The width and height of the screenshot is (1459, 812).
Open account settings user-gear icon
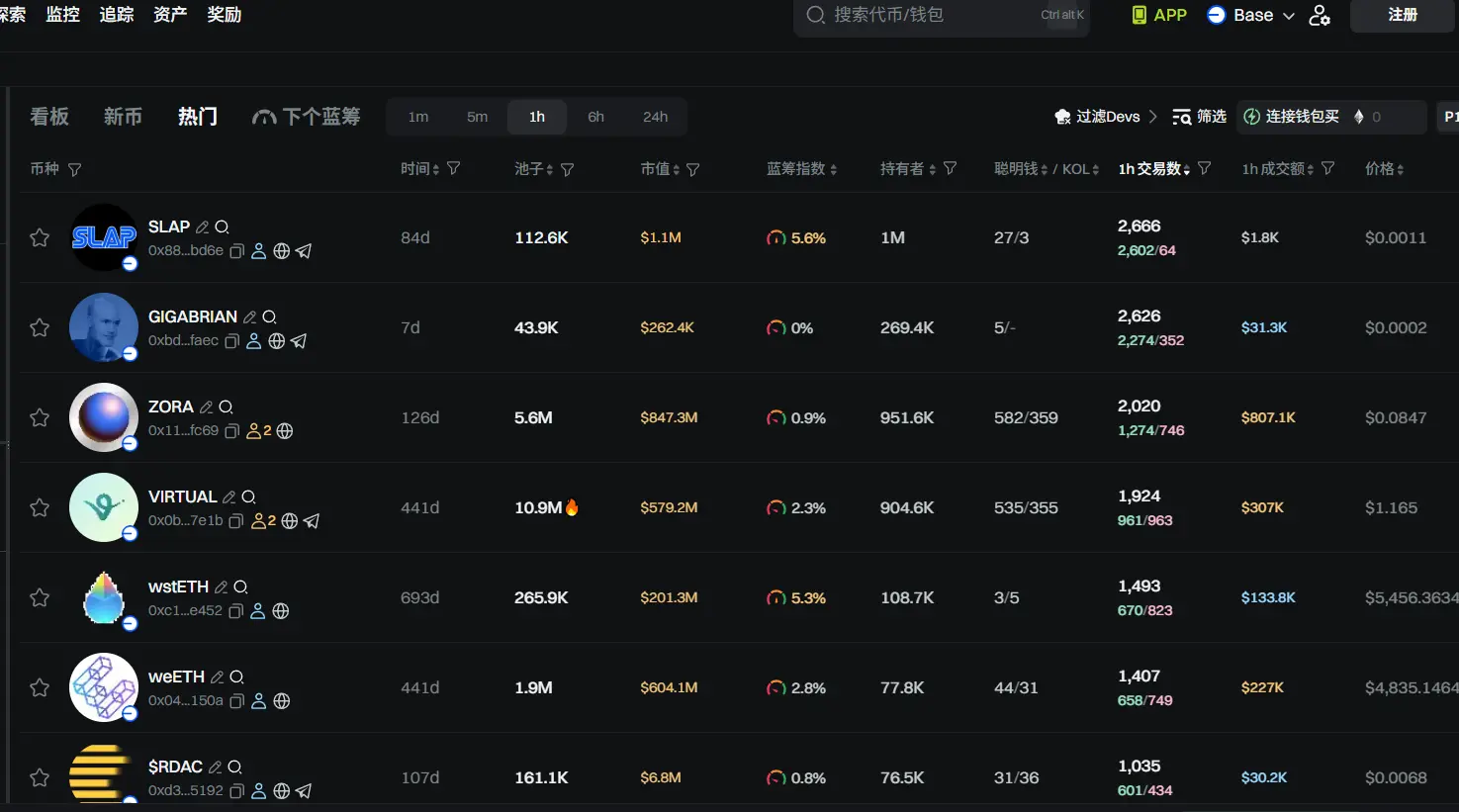pos(1320,15)
